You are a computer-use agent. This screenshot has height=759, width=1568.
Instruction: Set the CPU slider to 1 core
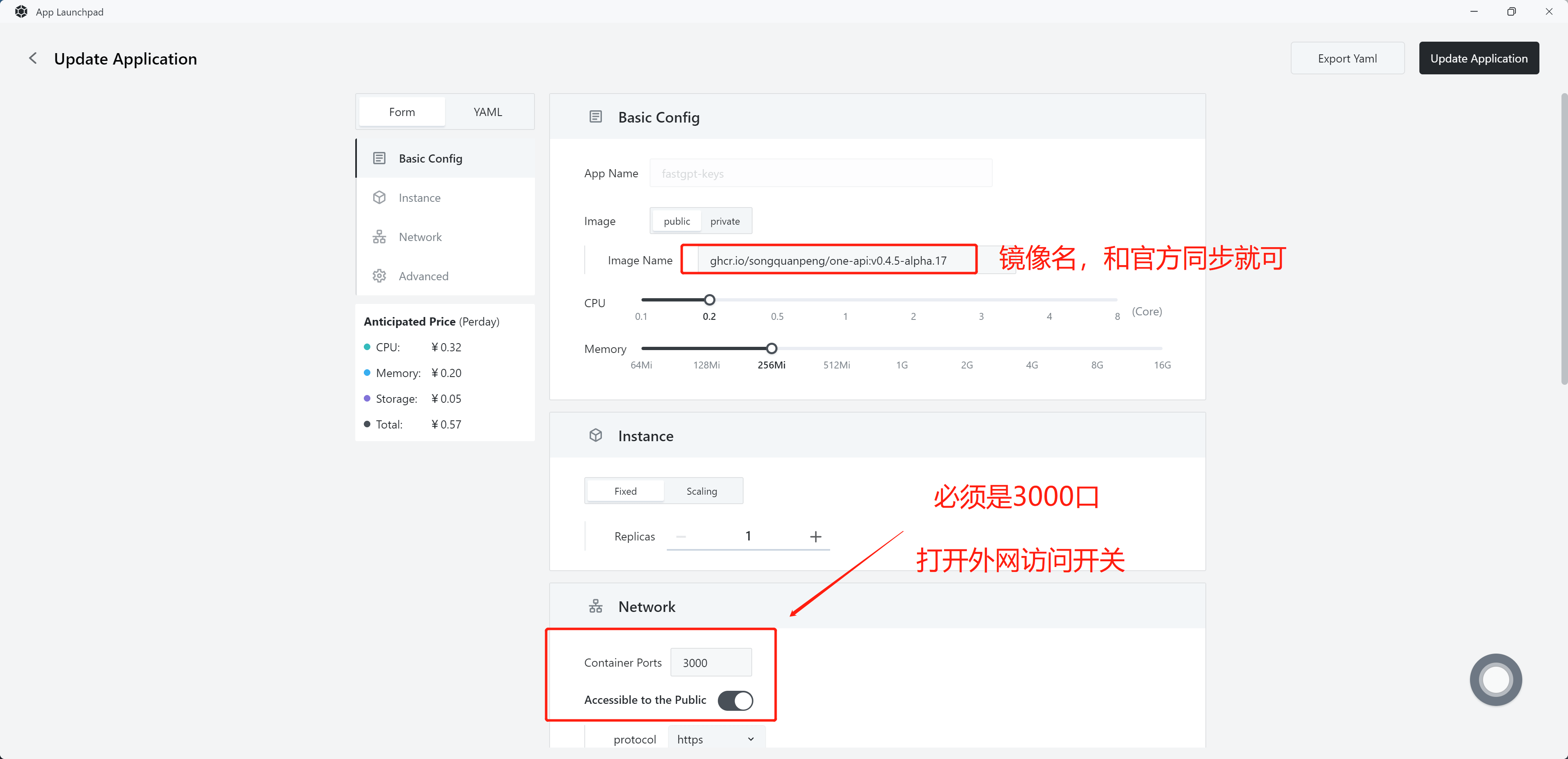845,300
